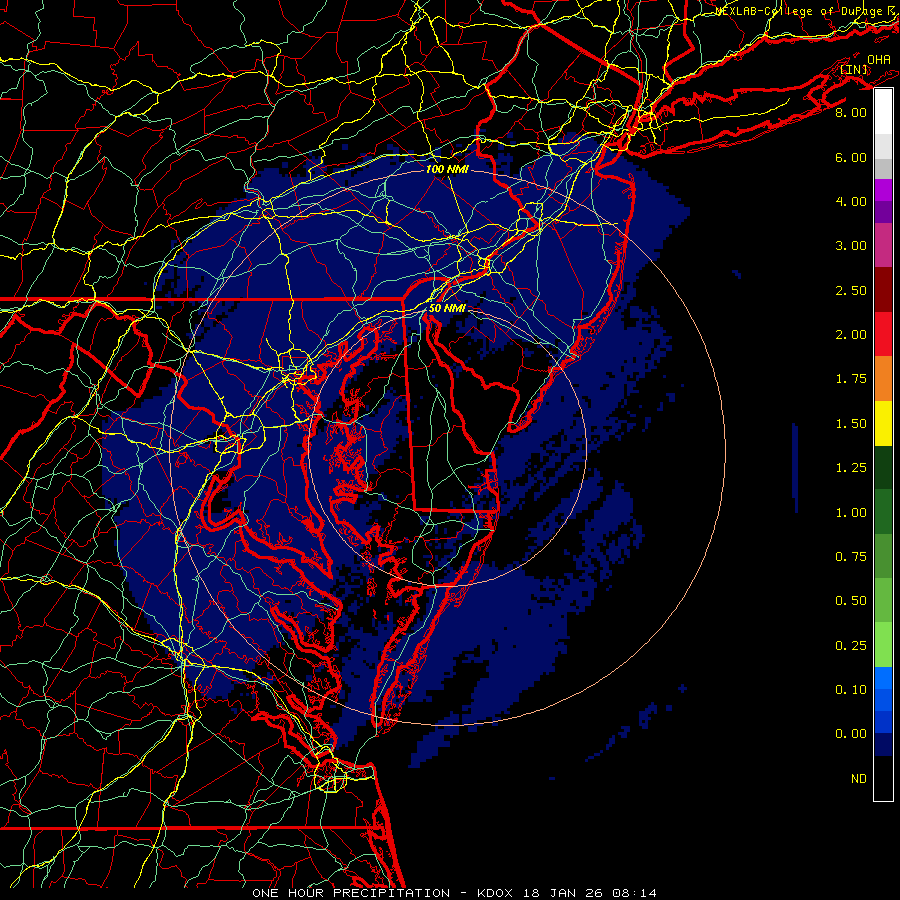This screenshot has width=900, height=900.
Task: Click the 1.25 legend value label
Action: point(851,468)
